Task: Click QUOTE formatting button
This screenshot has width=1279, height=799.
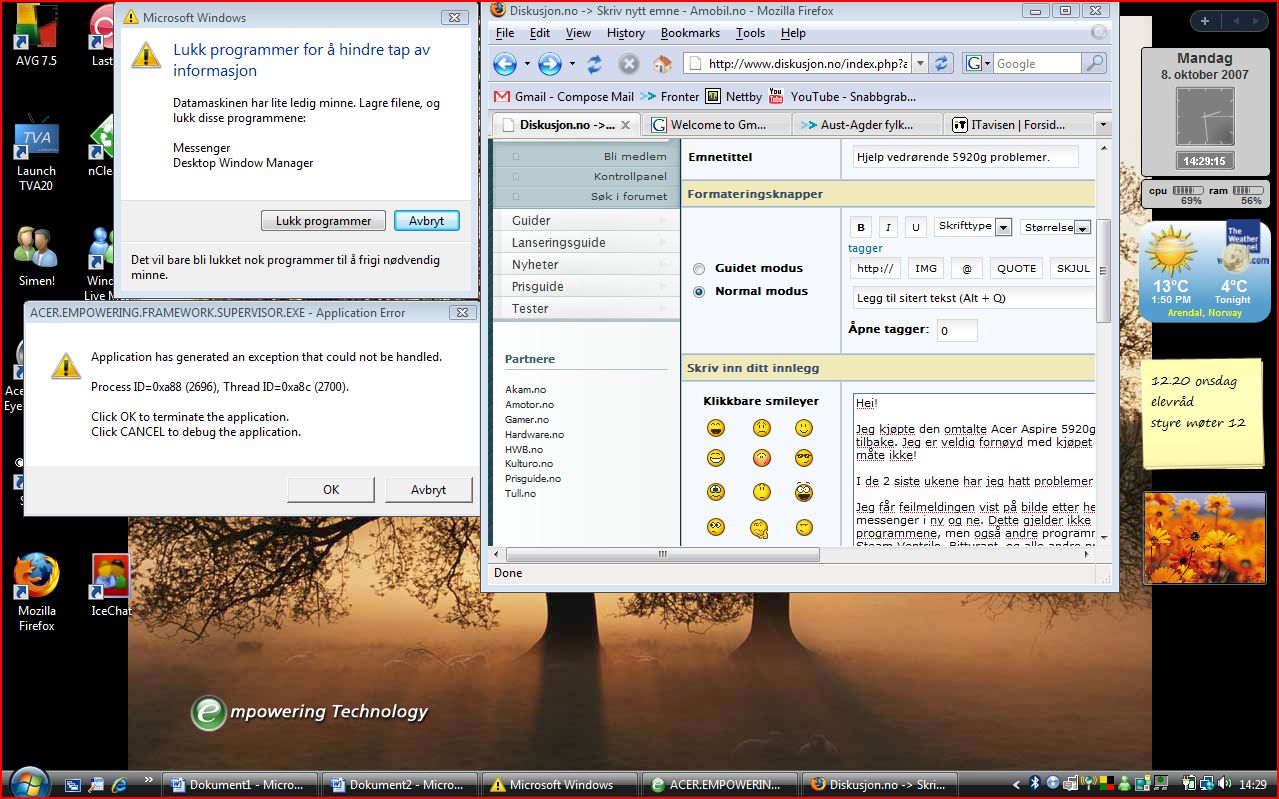Action: pyautogui.click(x=1016, y=268)
